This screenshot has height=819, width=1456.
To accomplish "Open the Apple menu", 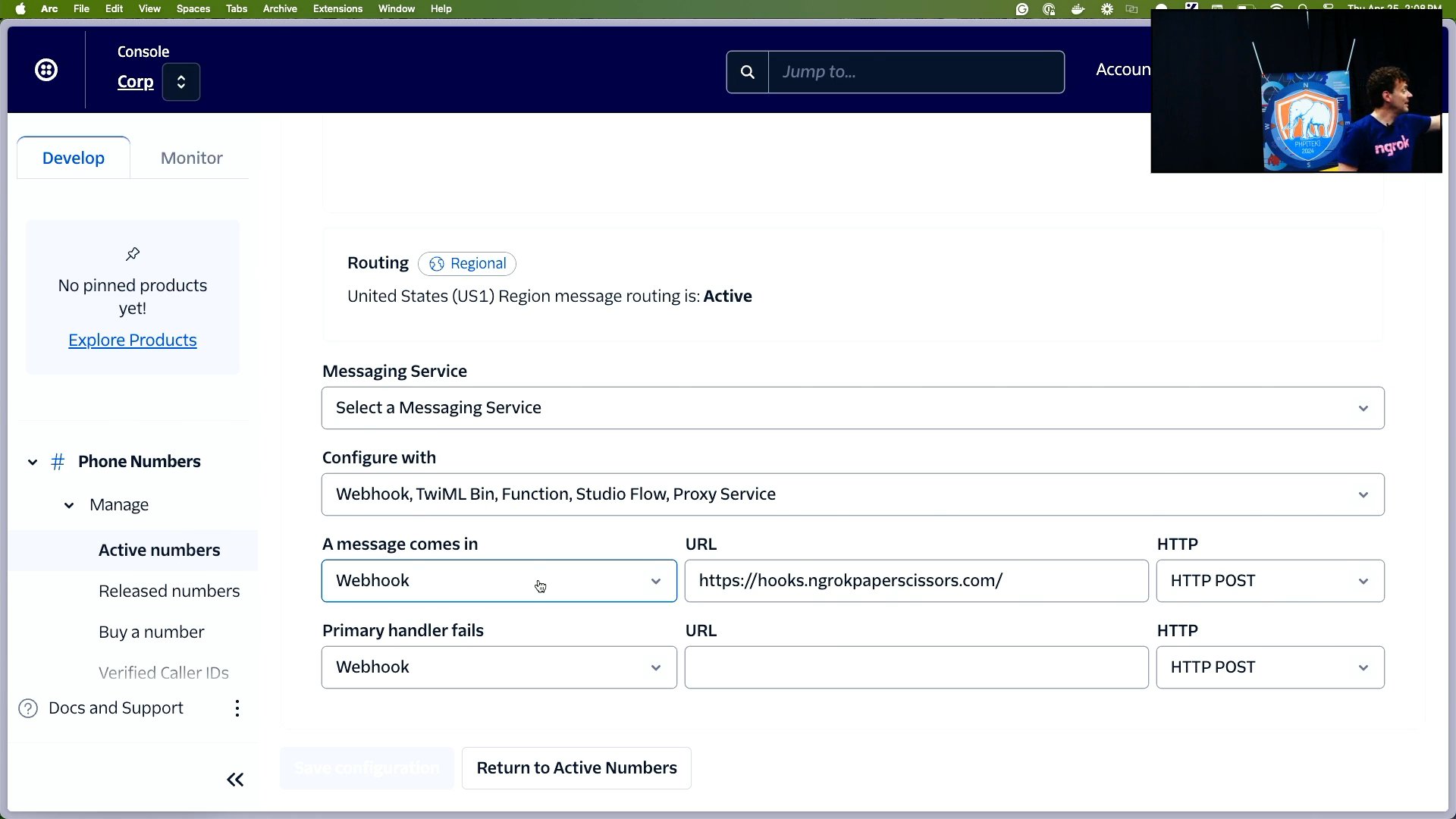I will coord(20,9).
